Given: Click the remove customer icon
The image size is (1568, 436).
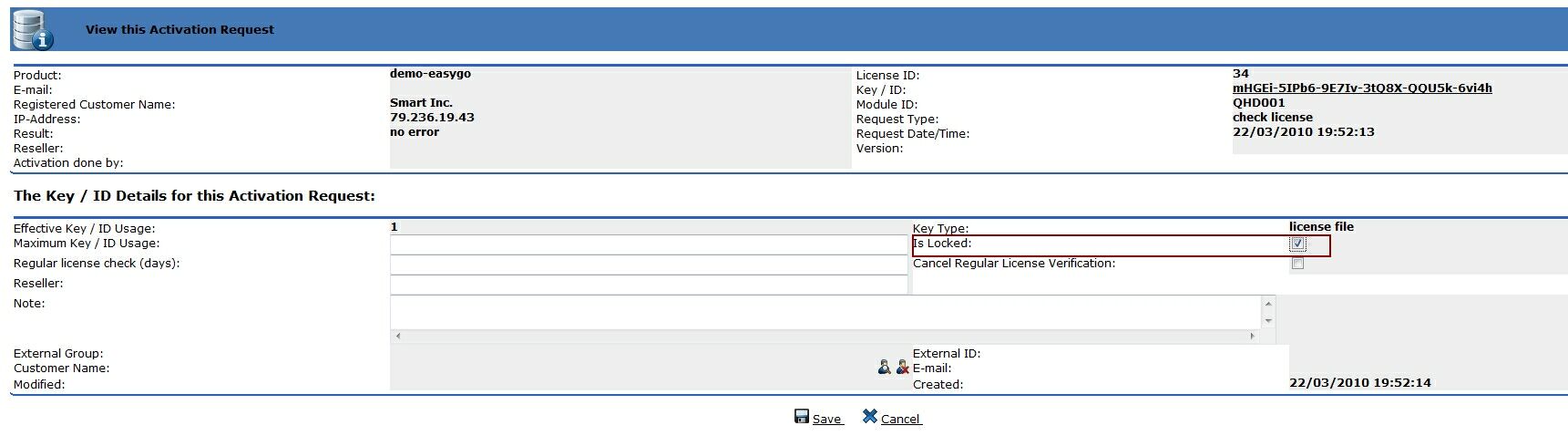Looking at the screenshot, I should point(902,367).
